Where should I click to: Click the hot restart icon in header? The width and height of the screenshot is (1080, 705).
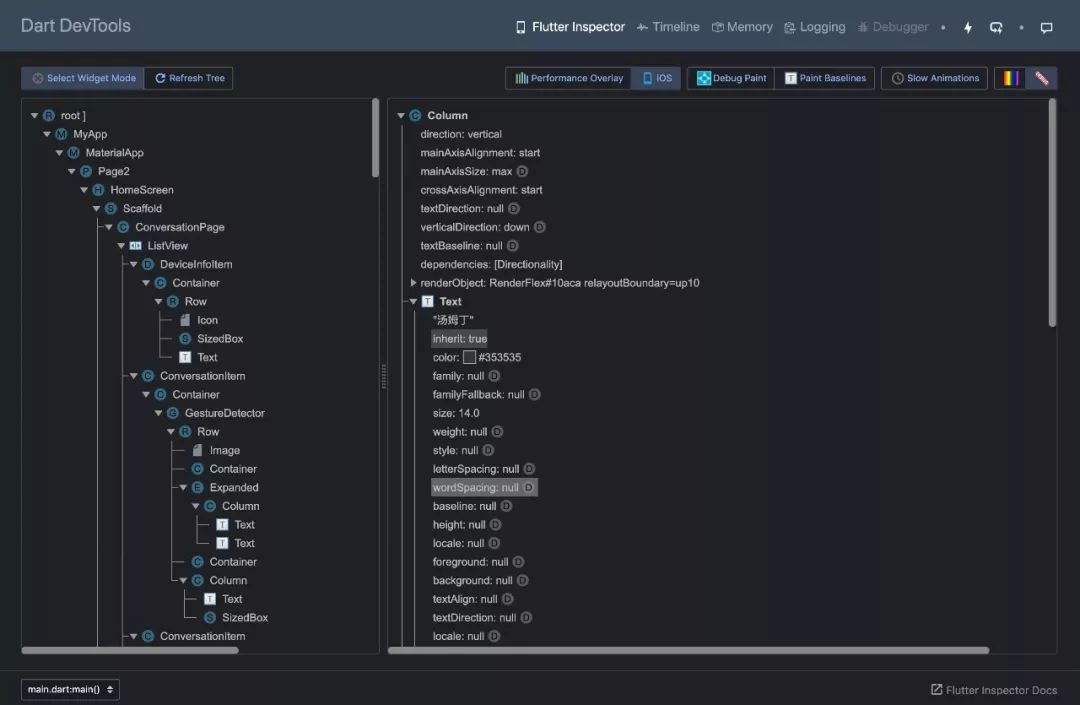click(996, 28)
